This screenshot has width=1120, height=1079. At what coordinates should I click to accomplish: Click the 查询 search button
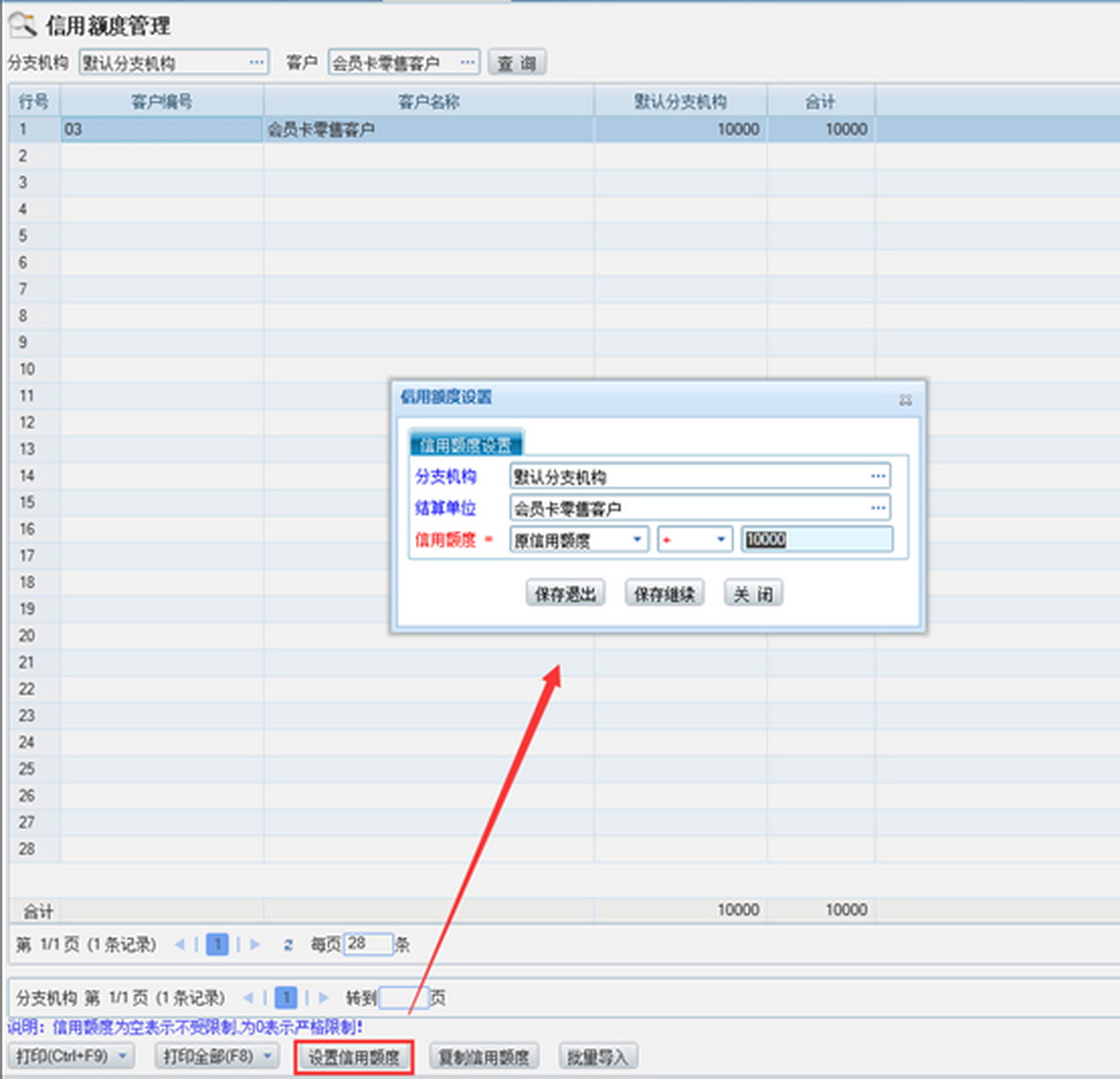(516, 63)
